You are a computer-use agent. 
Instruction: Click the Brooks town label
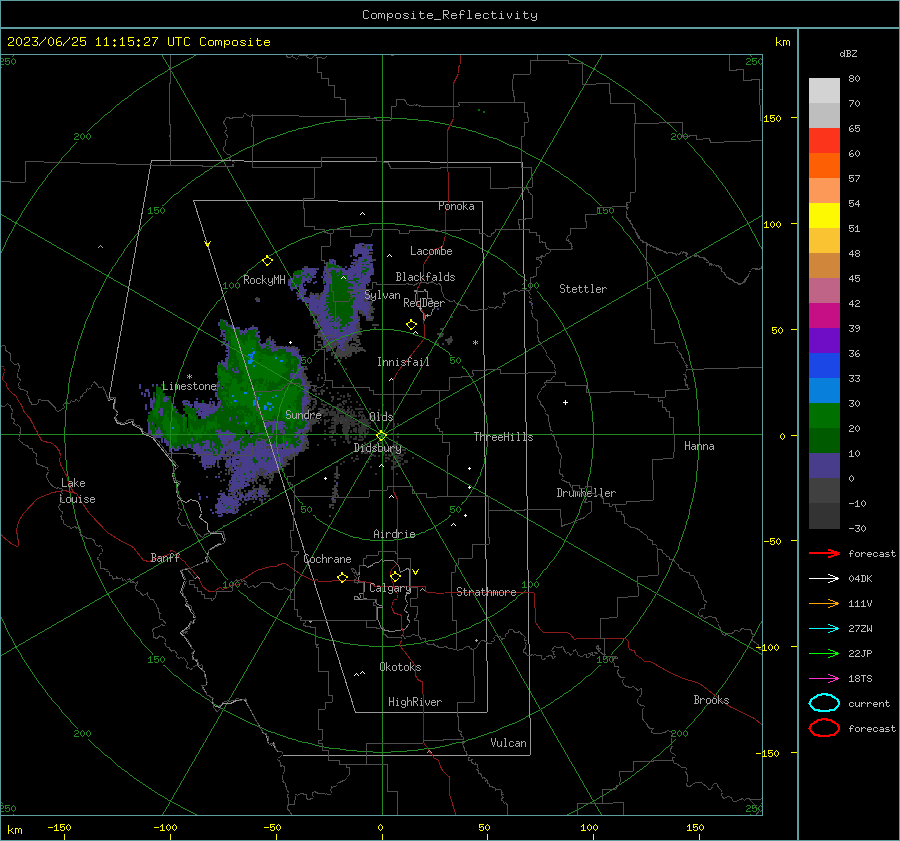[711, 700]
